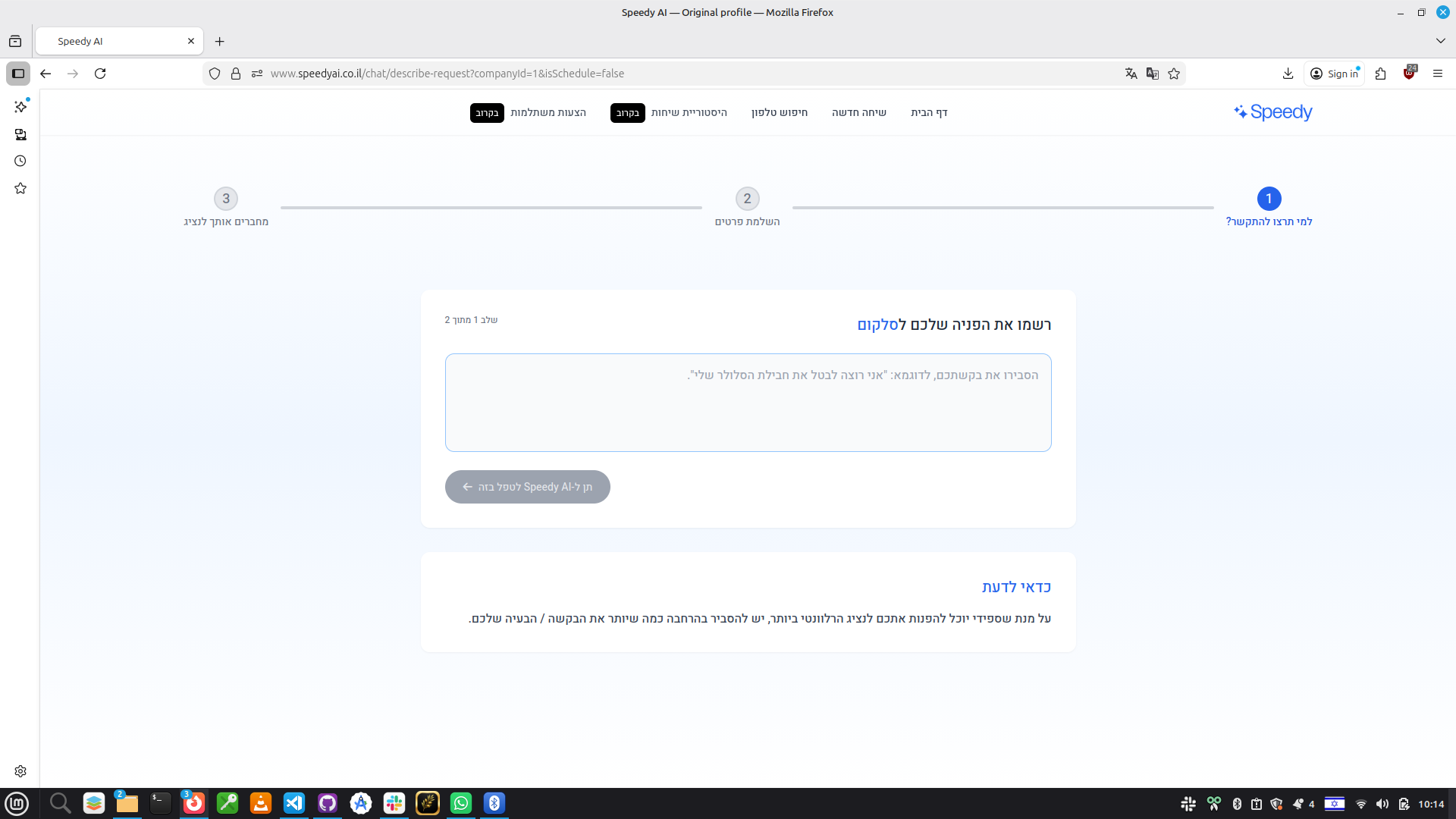Screen dimensions: 1456x819
Task: Click the translate page icon in the address bar
Action: (1131, 74)
